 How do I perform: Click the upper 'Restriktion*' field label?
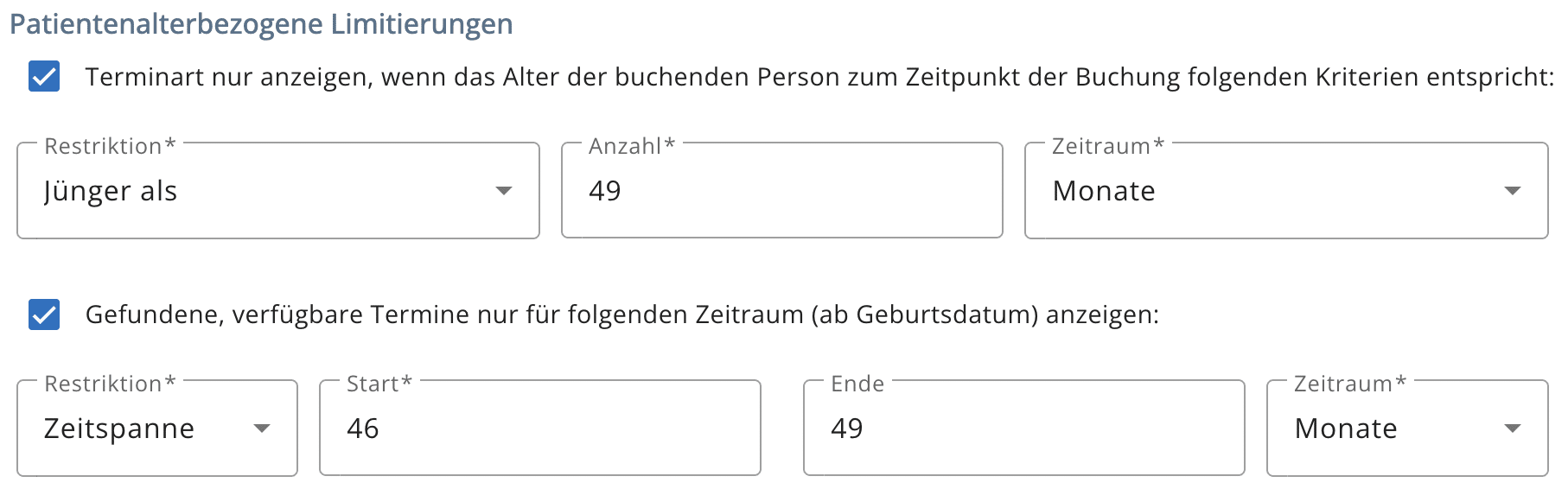pos(110,146)
